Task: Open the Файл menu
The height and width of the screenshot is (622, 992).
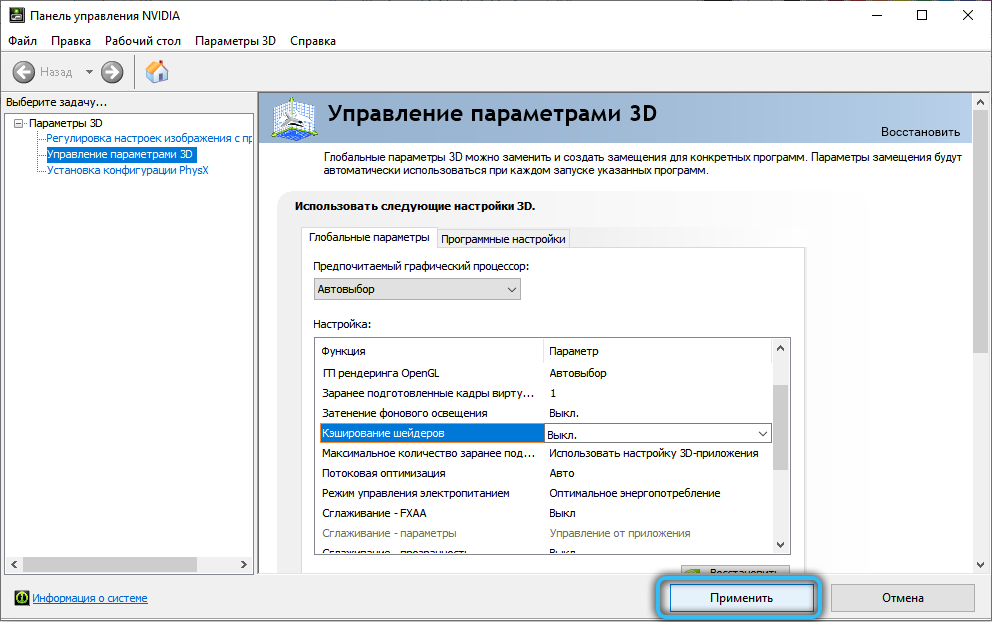Action: click(x=22, y=41)
